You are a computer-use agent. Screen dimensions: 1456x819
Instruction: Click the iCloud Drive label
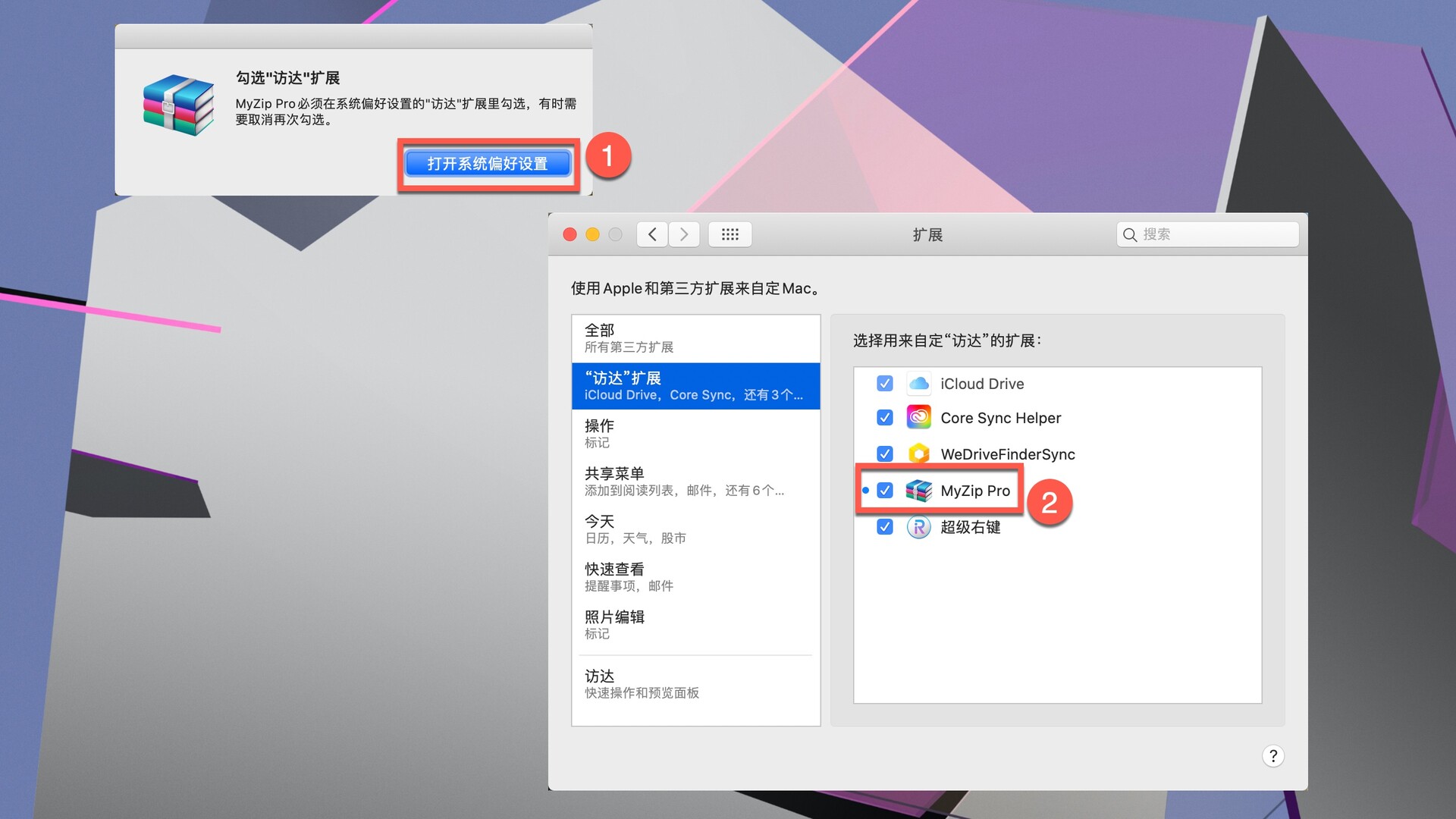tap(982, 384)
